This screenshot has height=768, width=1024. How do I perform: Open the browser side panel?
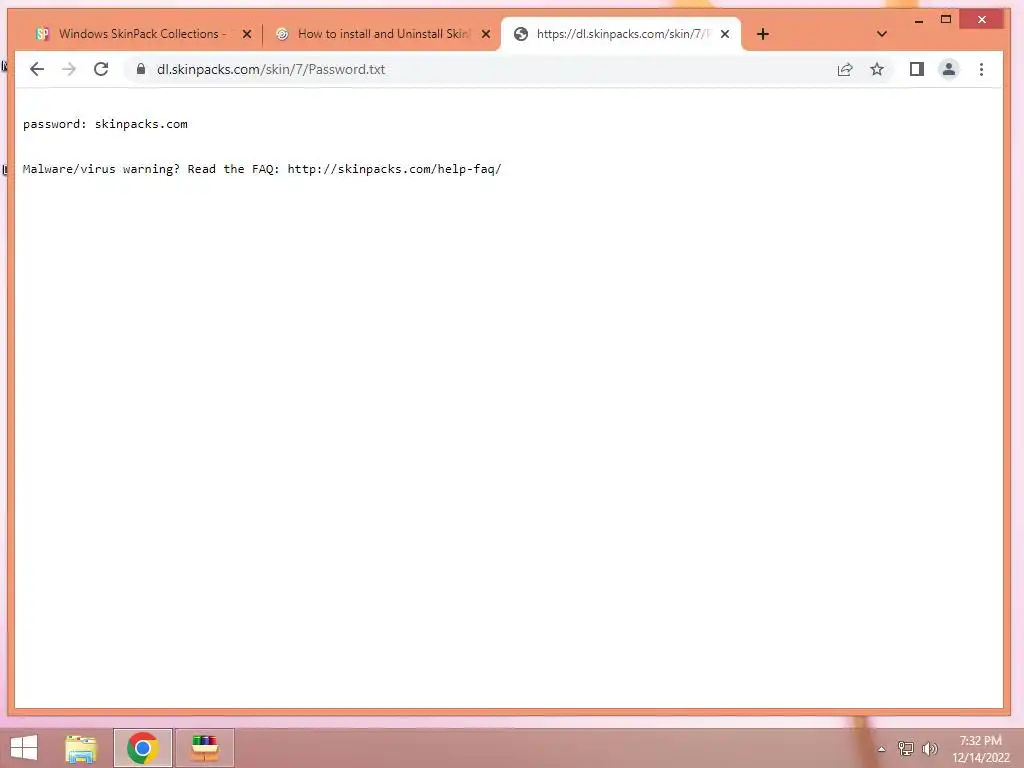pos(916,69)
